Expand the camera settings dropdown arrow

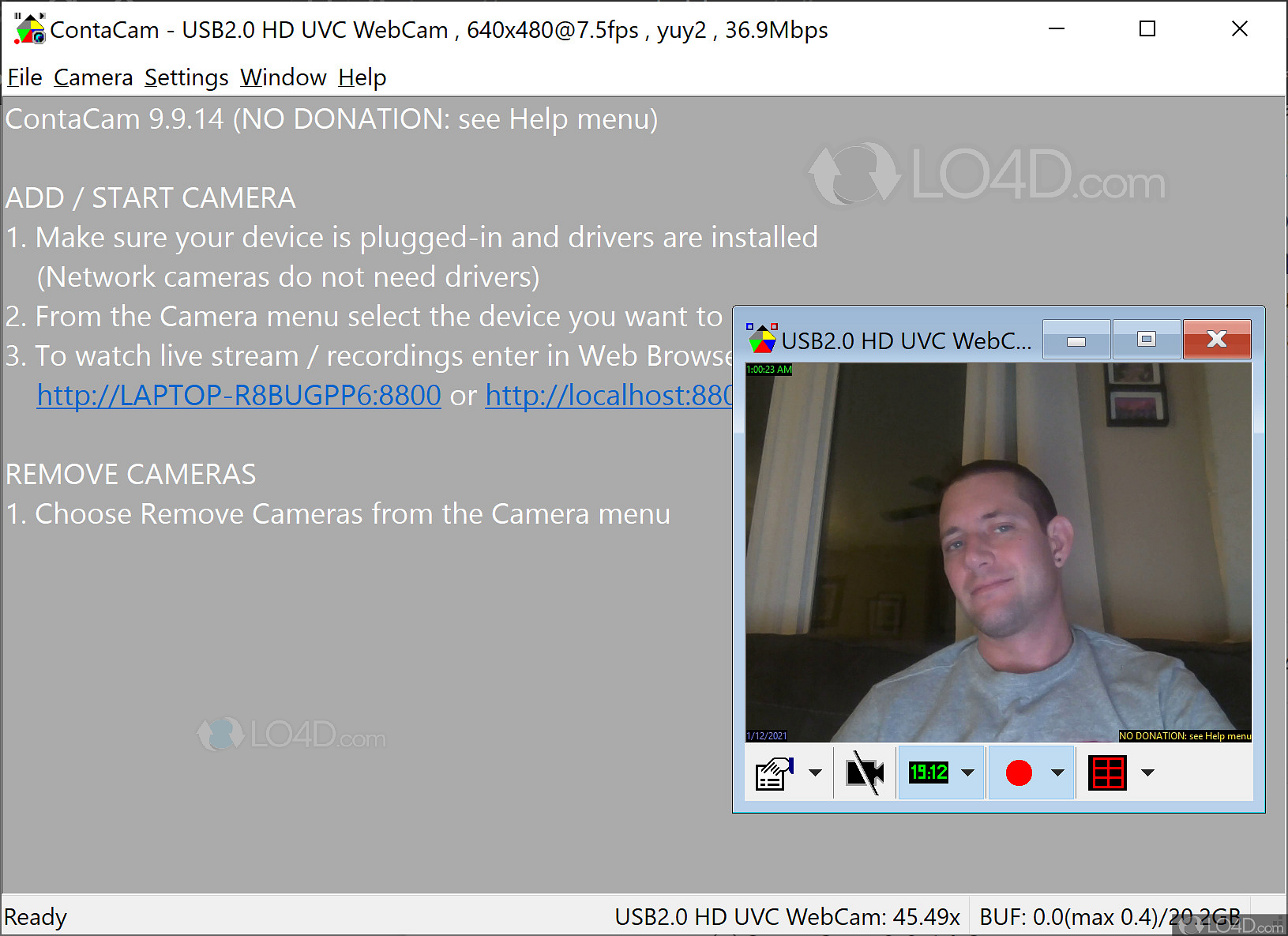(x=815, y=772)
